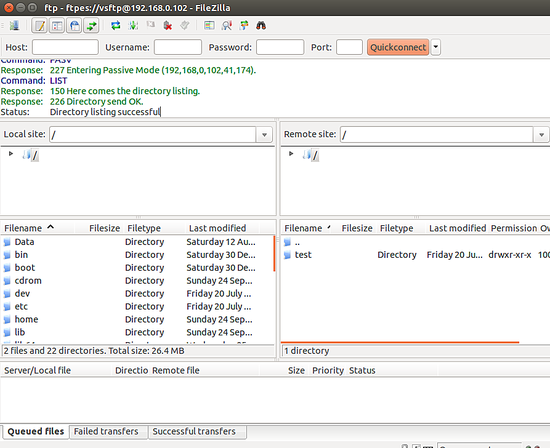Open the binoculars file search icon
Image resolution: width=550 pixels, height=448 pixels.
tap(261, 26)
